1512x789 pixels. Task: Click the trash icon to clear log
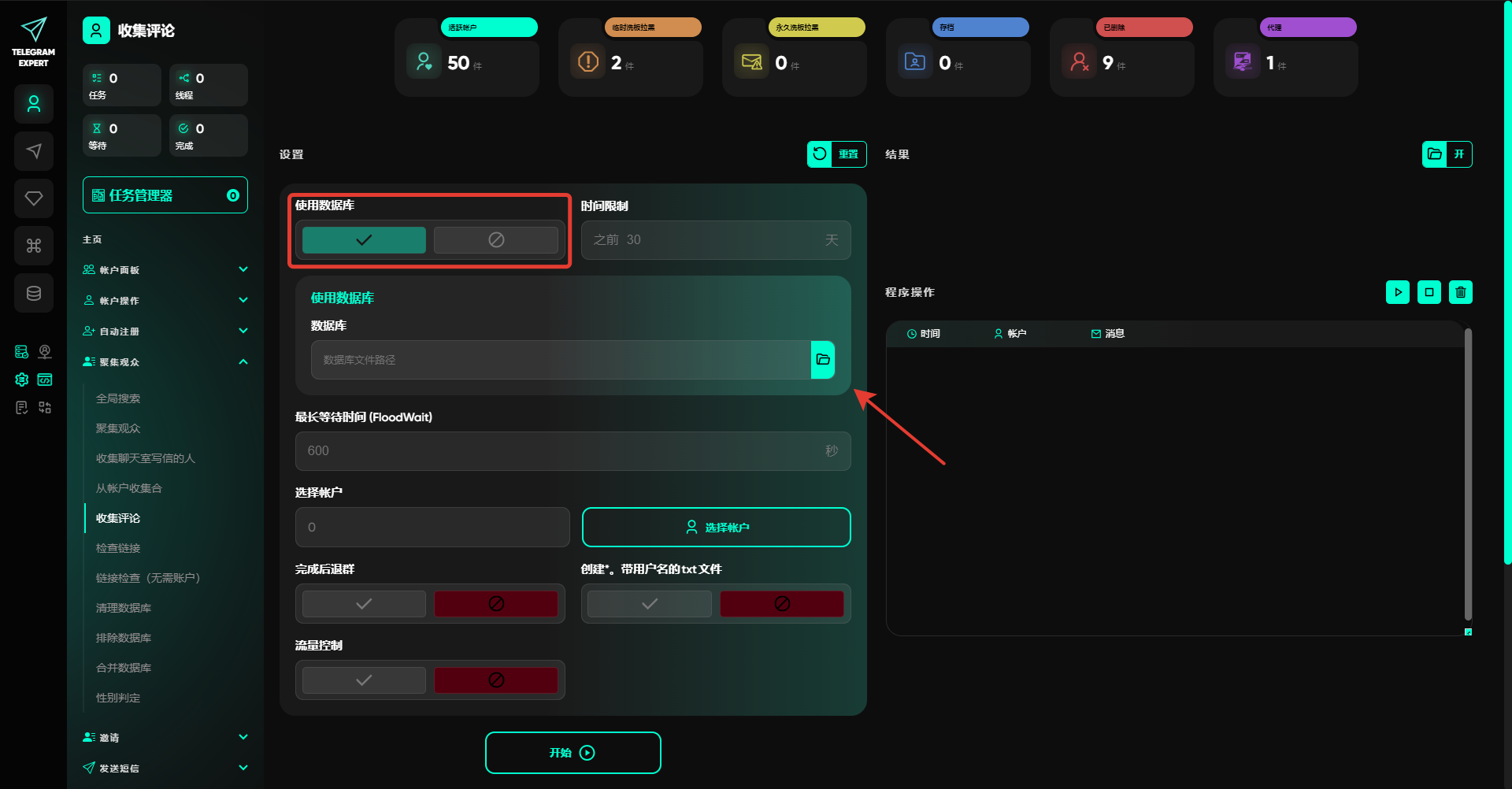1460,292
